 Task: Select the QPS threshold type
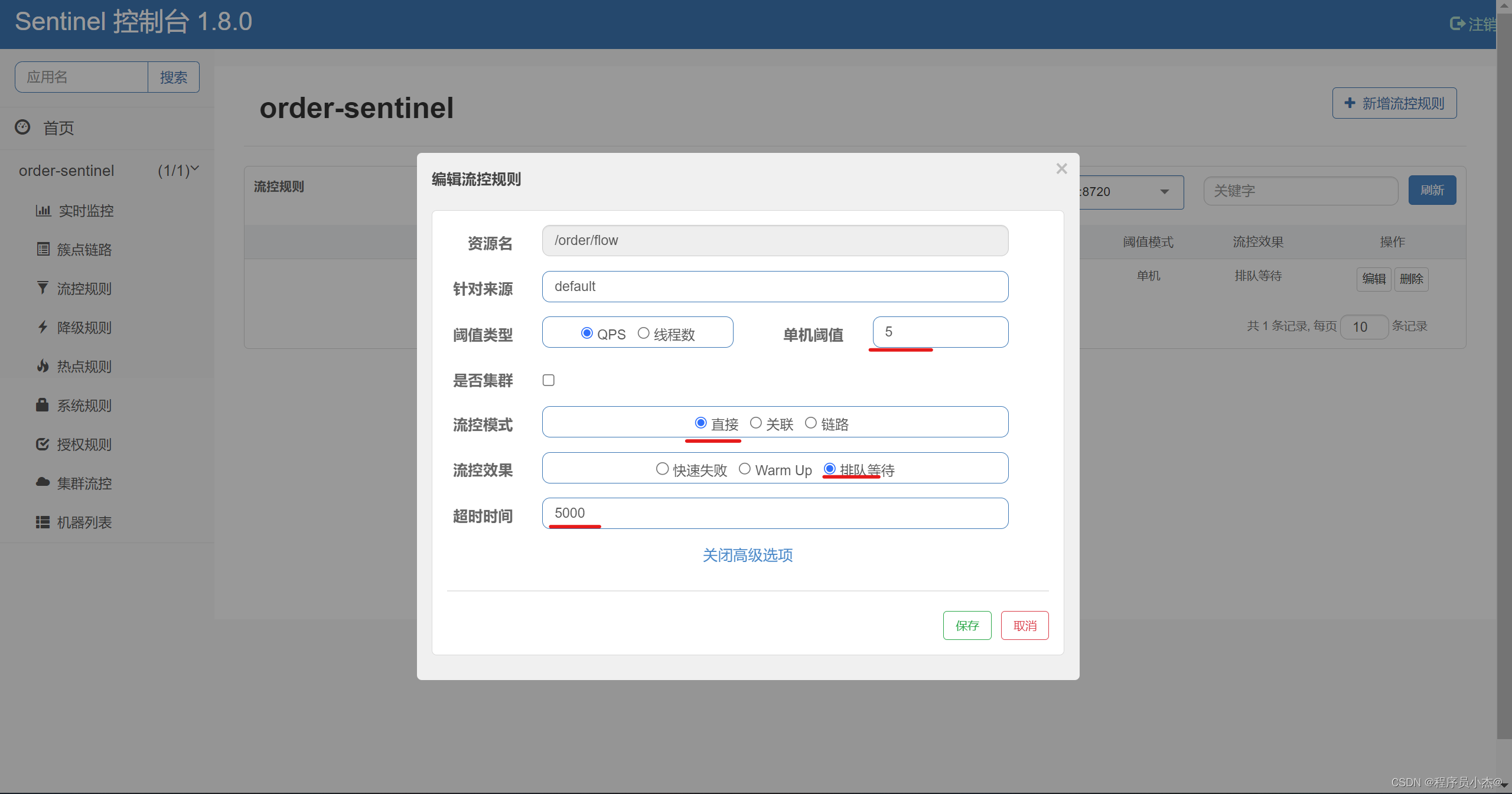(x=587, y=333)
